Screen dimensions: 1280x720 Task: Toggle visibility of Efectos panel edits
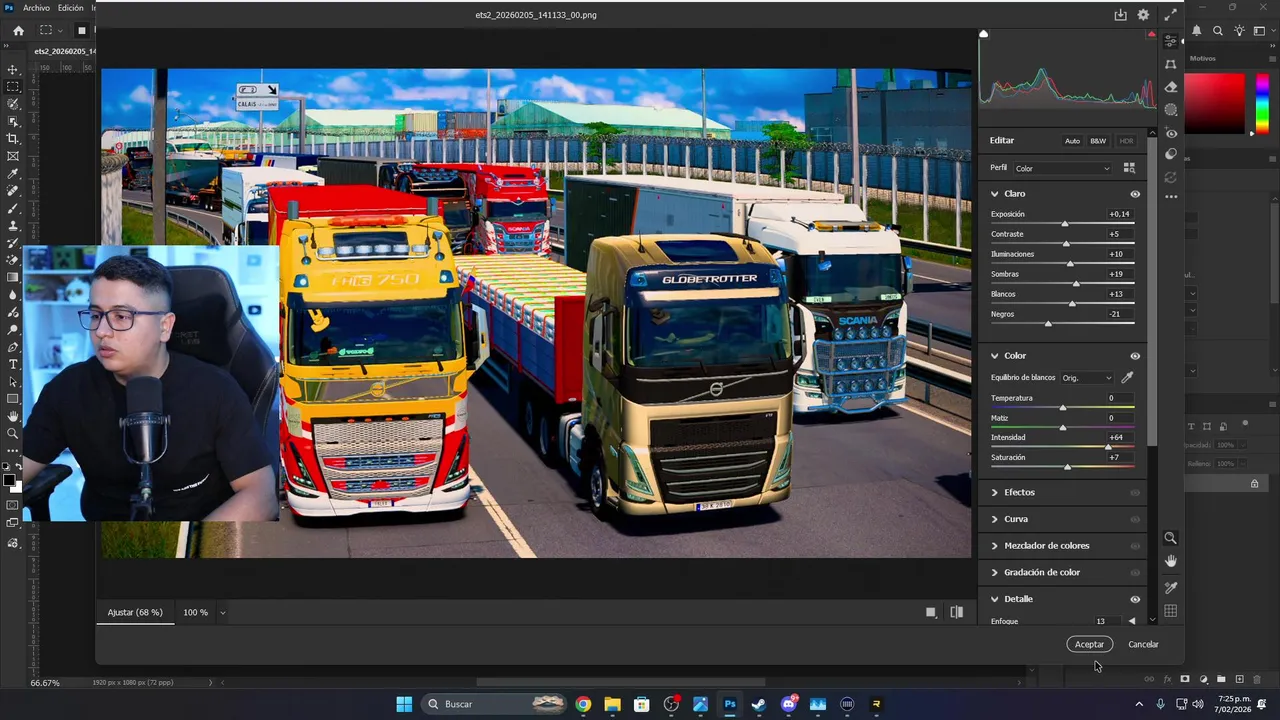click(1135, 492)
